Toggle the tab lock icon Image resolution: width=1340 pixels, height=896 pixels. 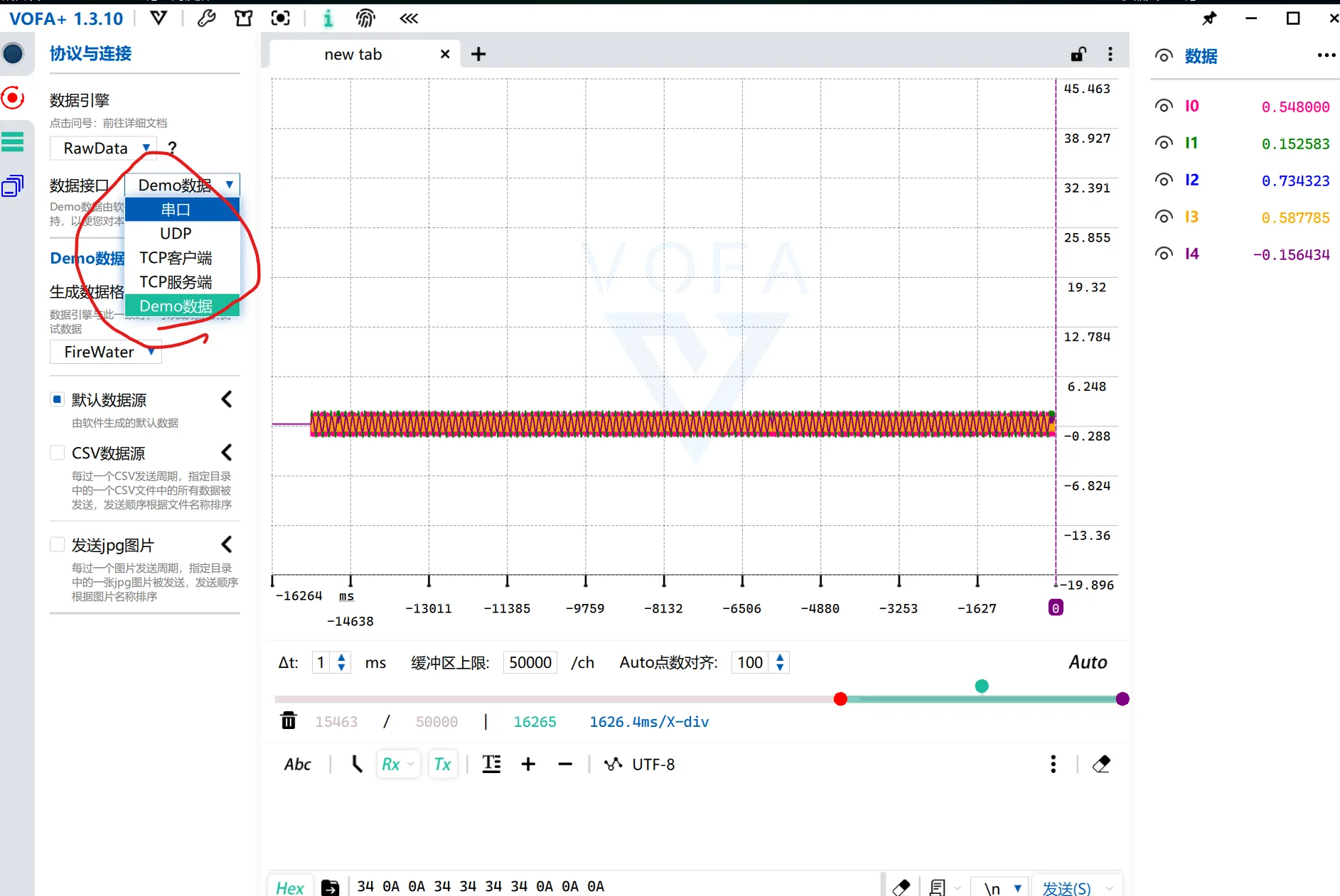[x=1078, y=54]
